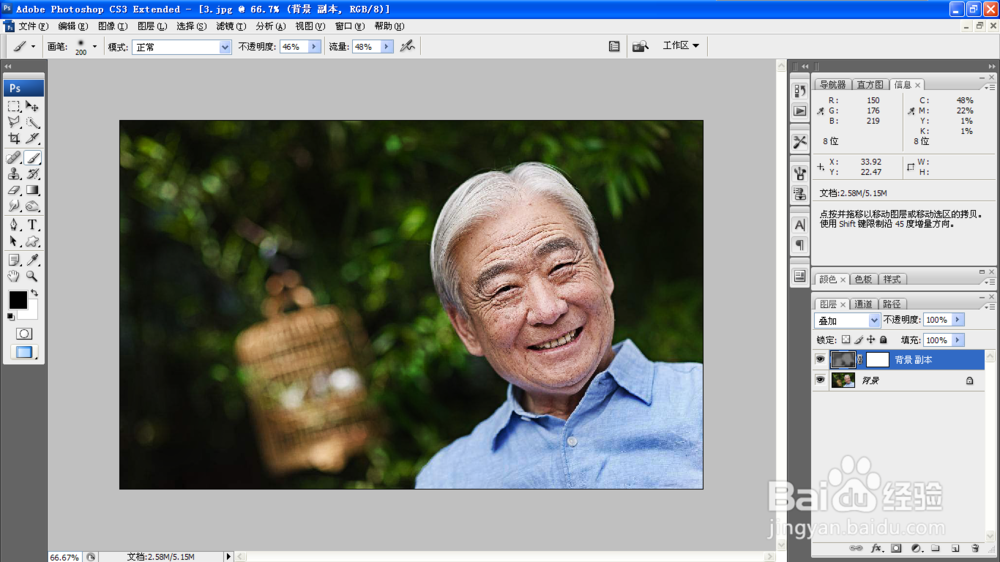This screenshot has height=562, width=1000.
Task: Click Add layer style fx icon
Action: 876,548
